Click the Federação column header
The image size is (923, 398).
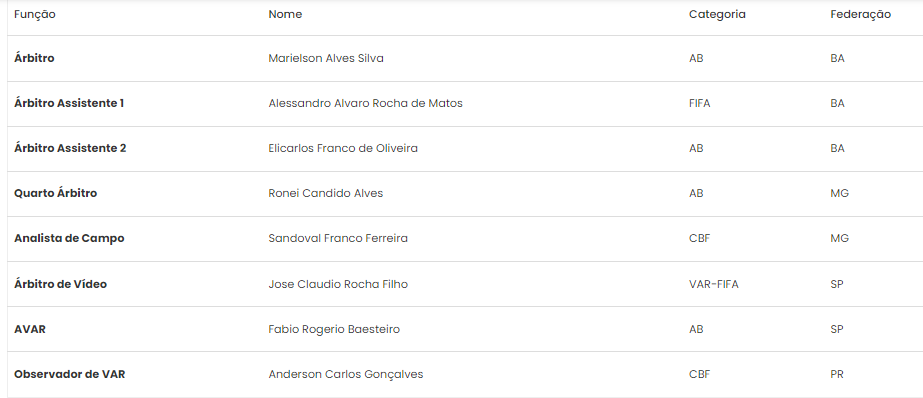860,15
